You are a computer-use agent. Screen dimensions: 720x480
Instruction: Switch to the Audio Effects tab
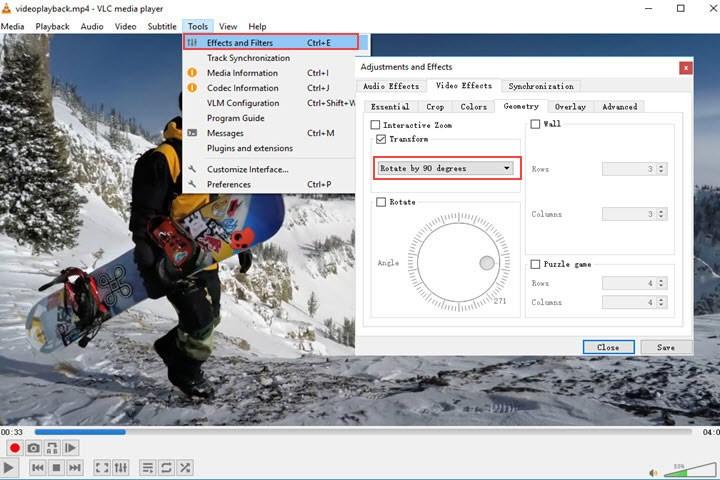391,86
